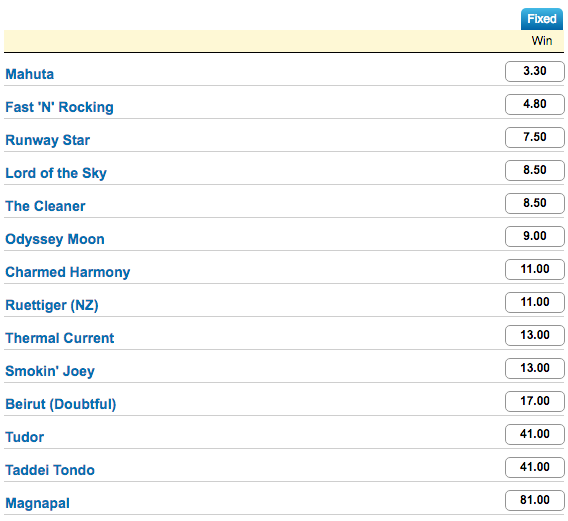Open the Runway Star link
568x521 pixels.
click(x=47, y=140)
